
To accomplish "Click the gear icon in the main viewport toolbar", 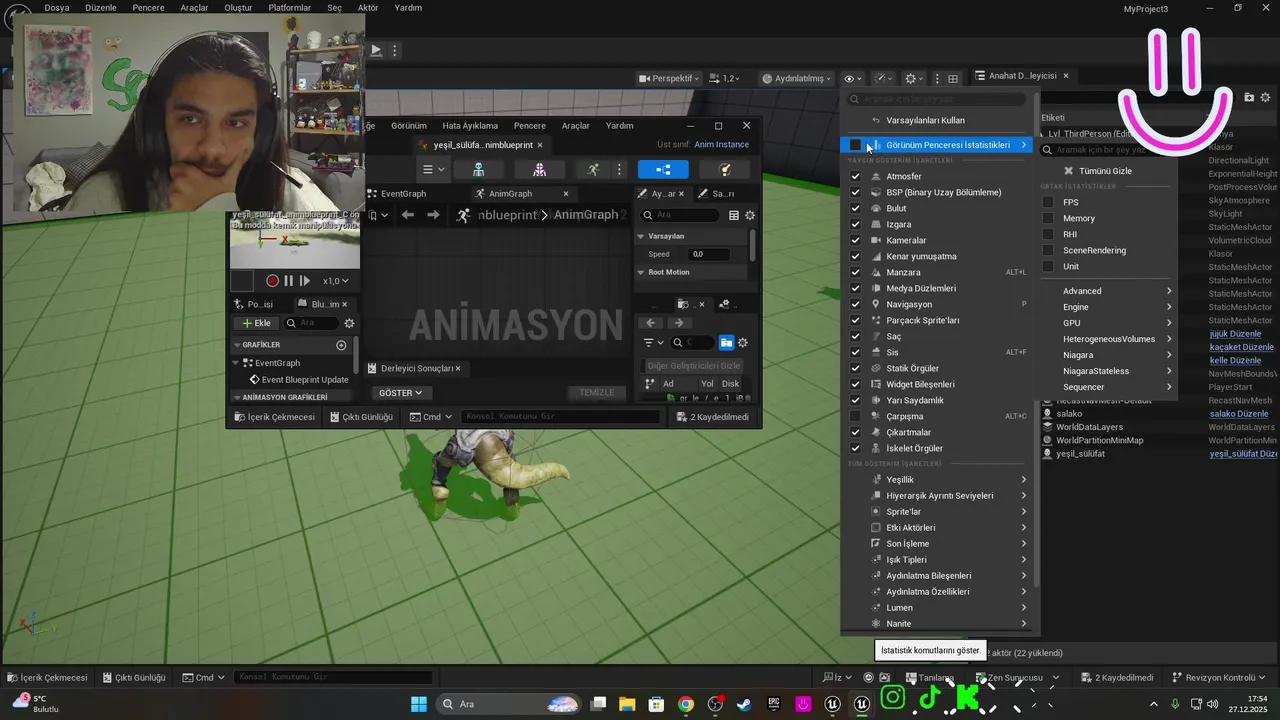I will [x=913, y=78].
